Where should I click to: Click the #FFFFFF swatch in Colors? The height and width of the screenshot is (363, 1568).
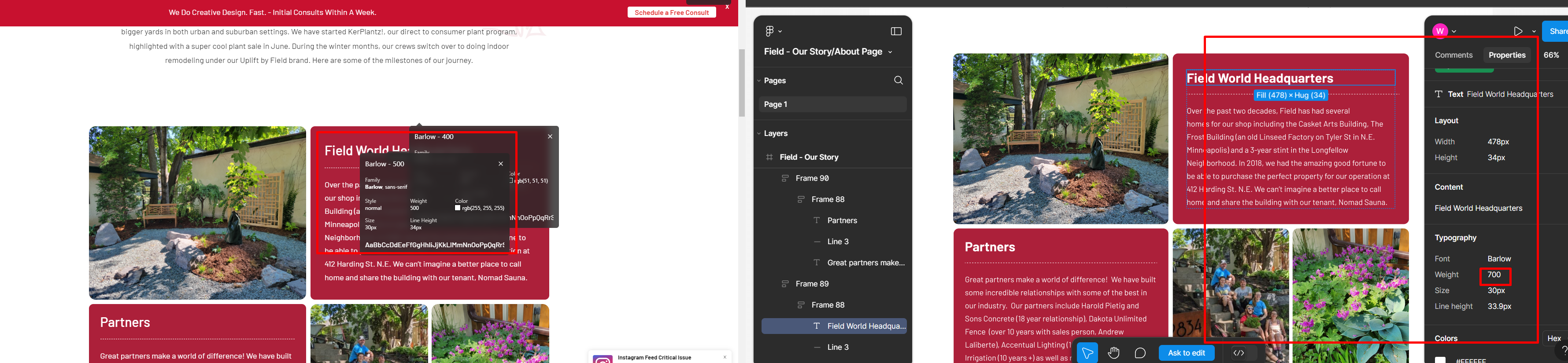tap(1440, 360)
